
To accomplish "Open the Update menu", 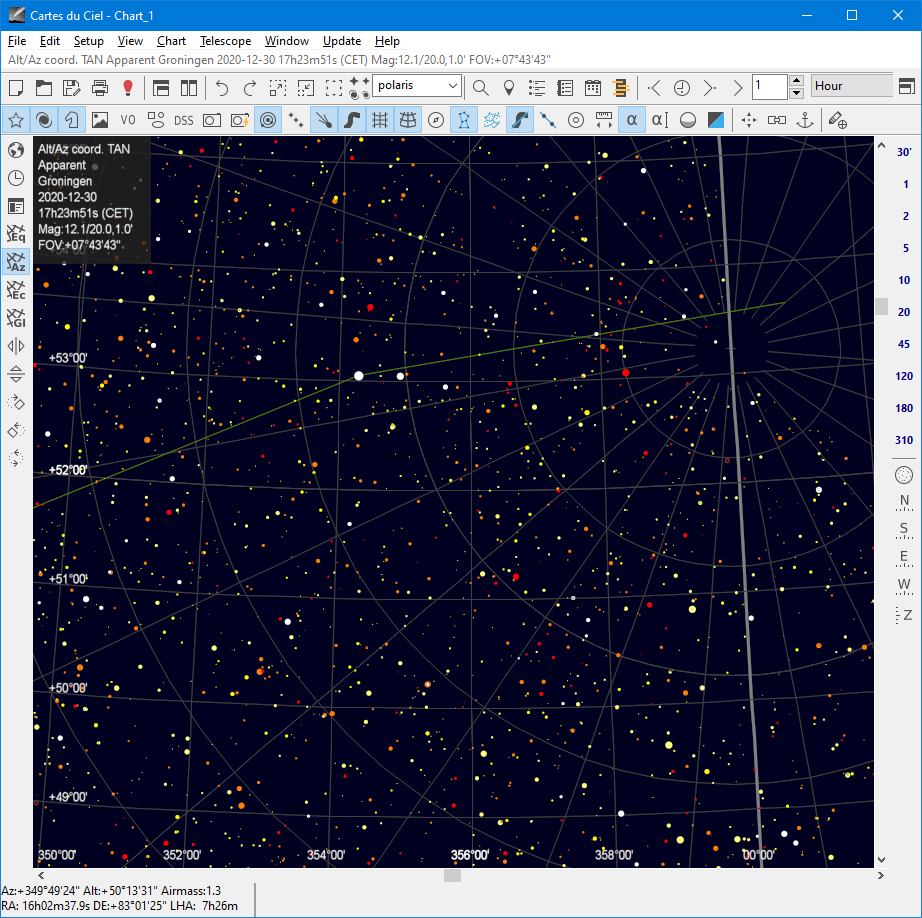I will 342,41.
